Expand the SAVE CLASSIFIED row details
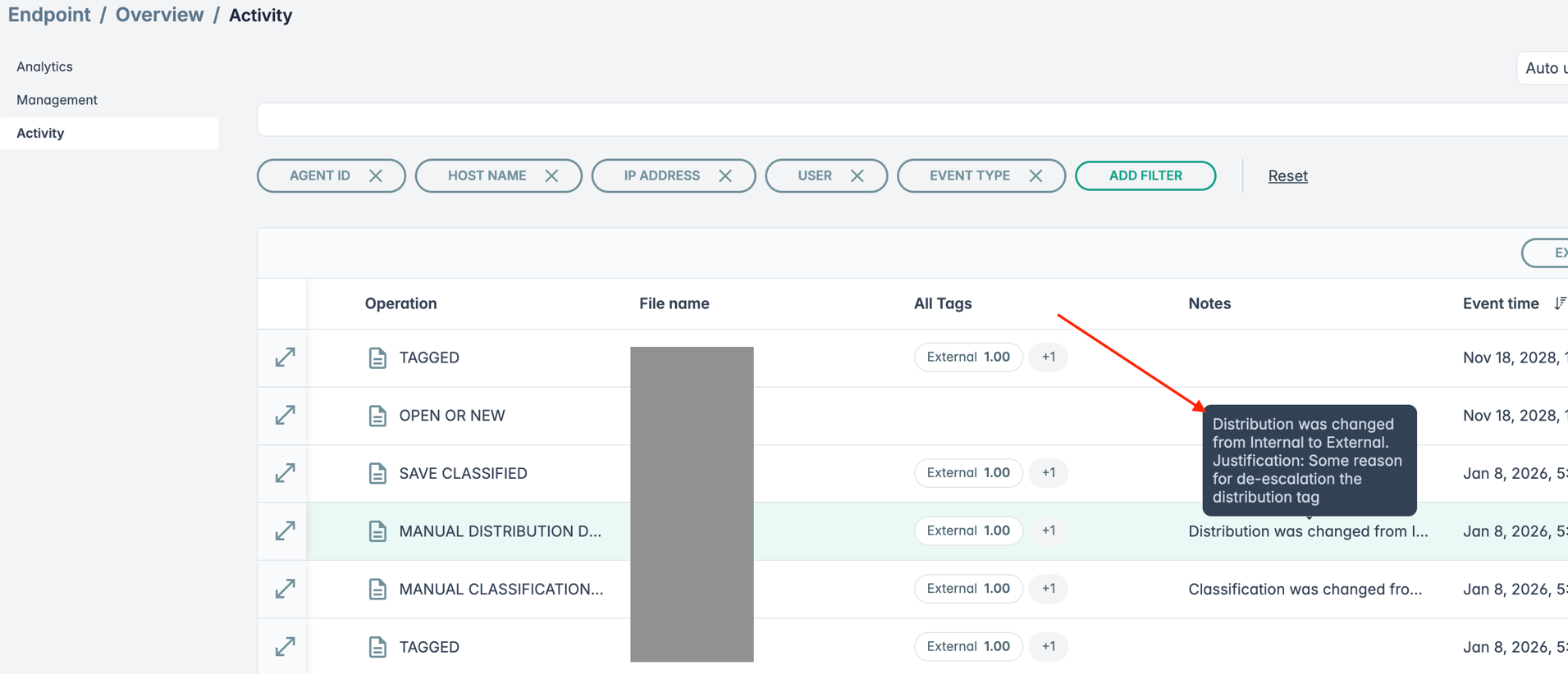1568x674 pixels. (285, 473)
